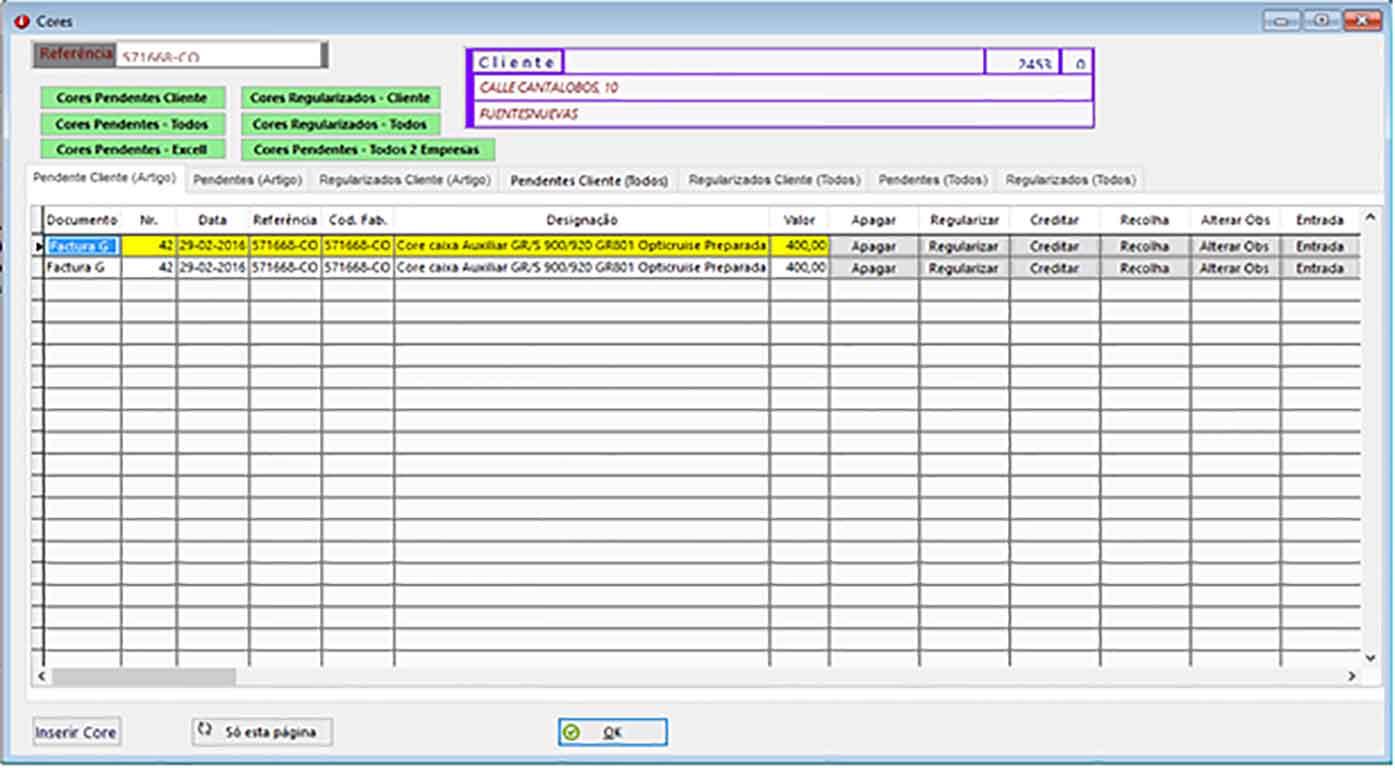The width and height of the screenshot is (1395, 768).
Task: Select Factura G cell in highlighted row
Action: 82,246
